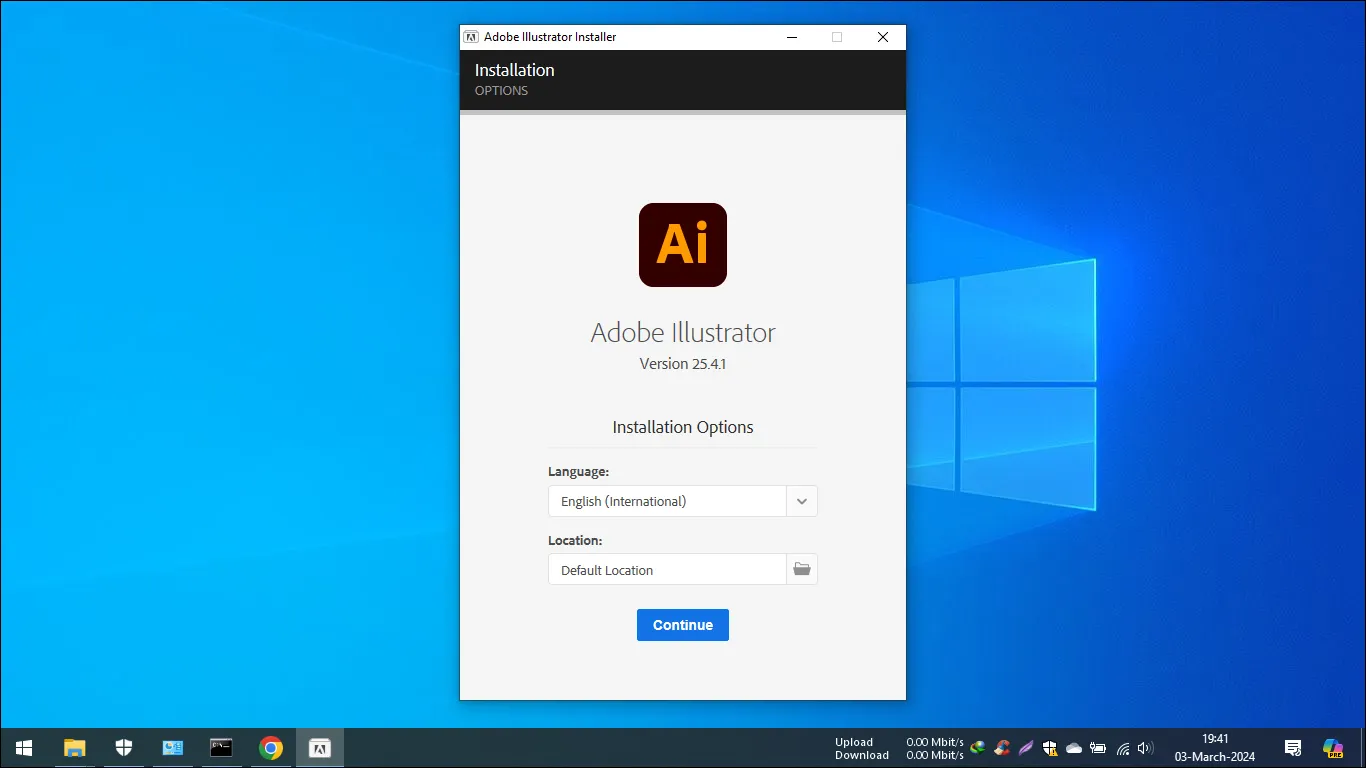This screenshot has height=768, width=1366.
Task: Click the Wi-Fi network tray icon
Action: pos(1122,748)
